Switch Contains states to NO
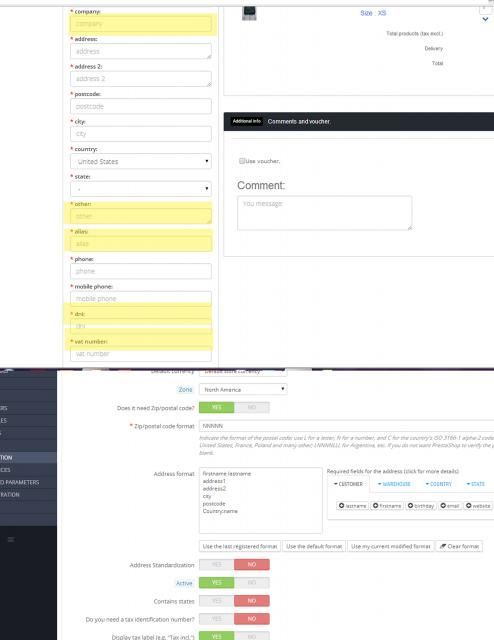 tap(252, 601)
